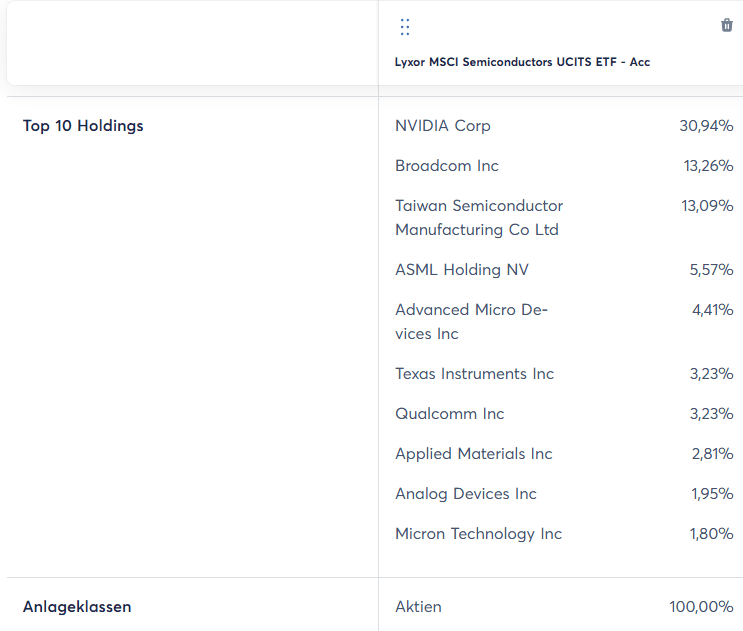The height and width of the screenshot is (631, 743).
Task: Click the 100,00% Aktien percentage
Action: [x=701, y=606]
